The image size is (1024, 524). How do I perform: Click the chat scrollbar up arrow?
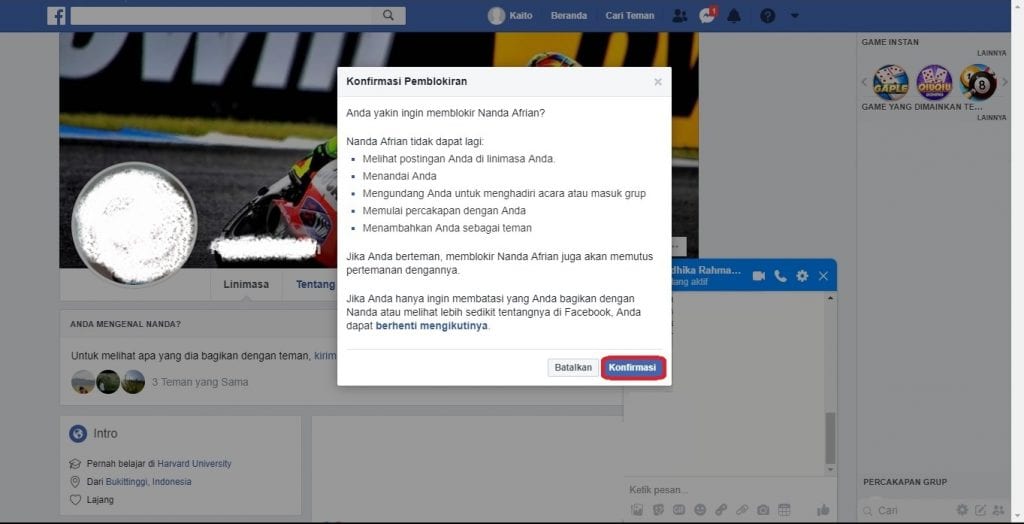830,298
